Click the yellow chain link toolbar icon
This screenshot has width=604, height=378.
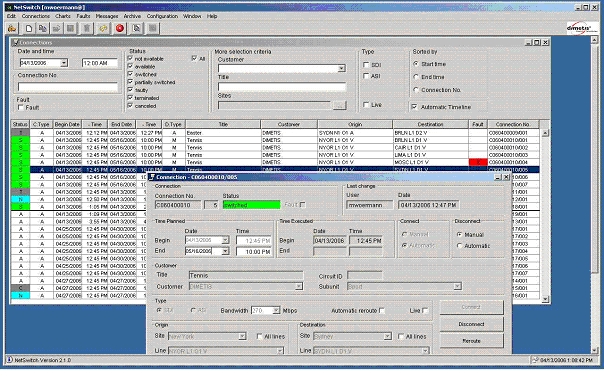[x=103, y=29]
